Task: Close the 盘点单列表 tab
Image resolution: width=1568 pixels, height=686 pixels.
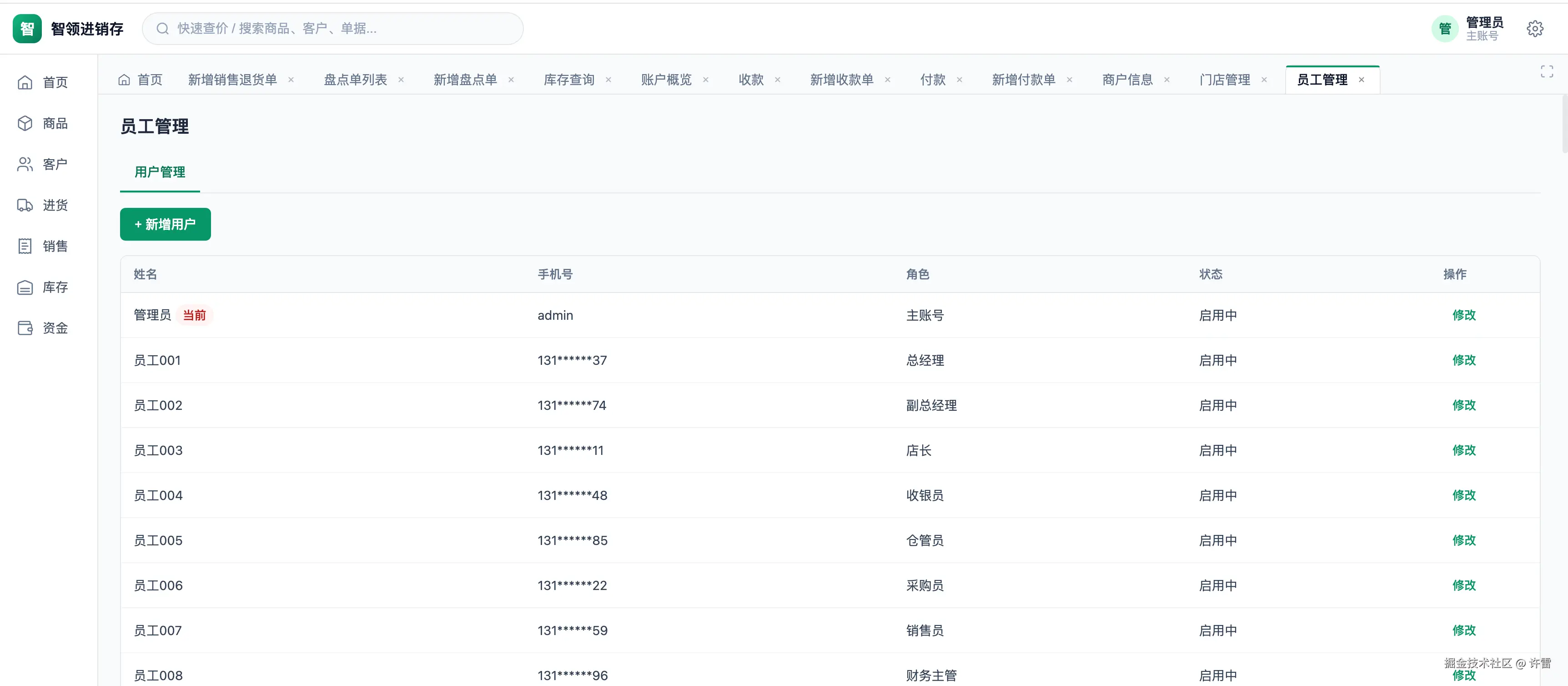Action: point(401,80)
